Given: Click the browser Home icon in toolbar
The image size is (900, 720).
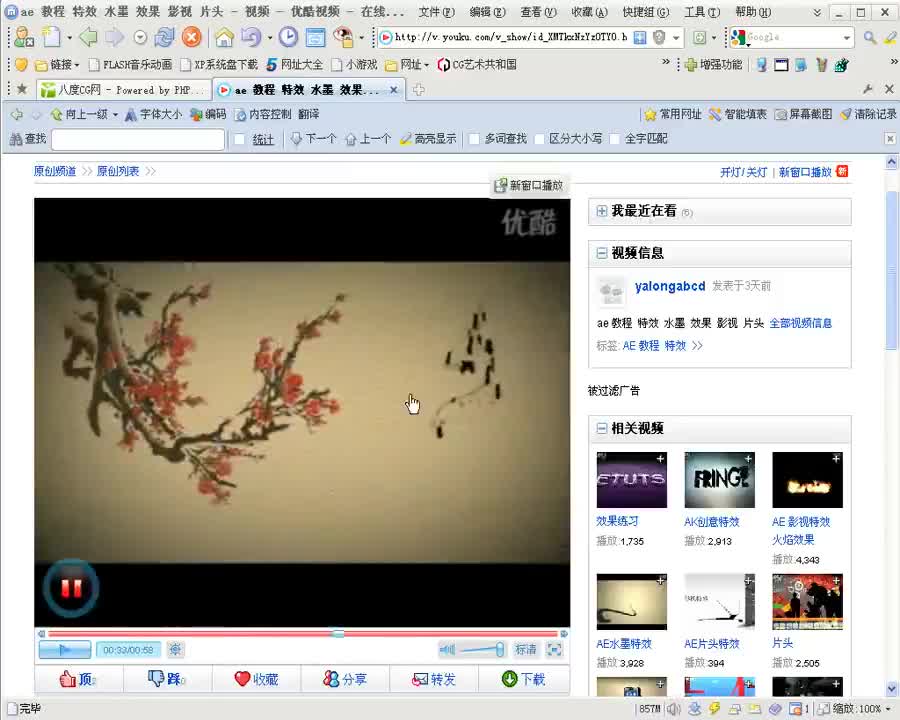Looking at the screenshot, I should (224, 37).
